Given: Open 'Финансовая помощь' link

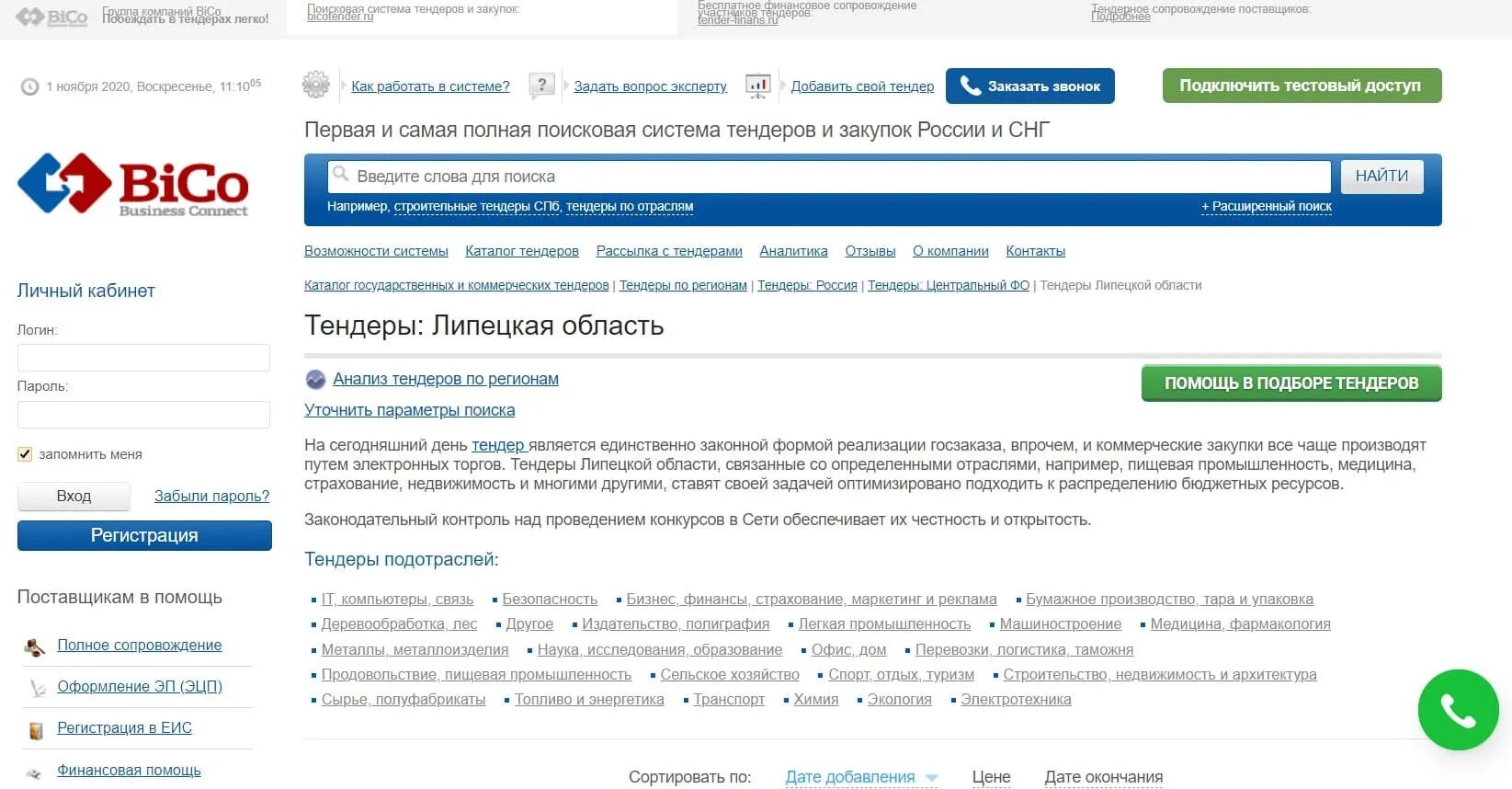Looking at the screenshot, I should click(129, 771).
